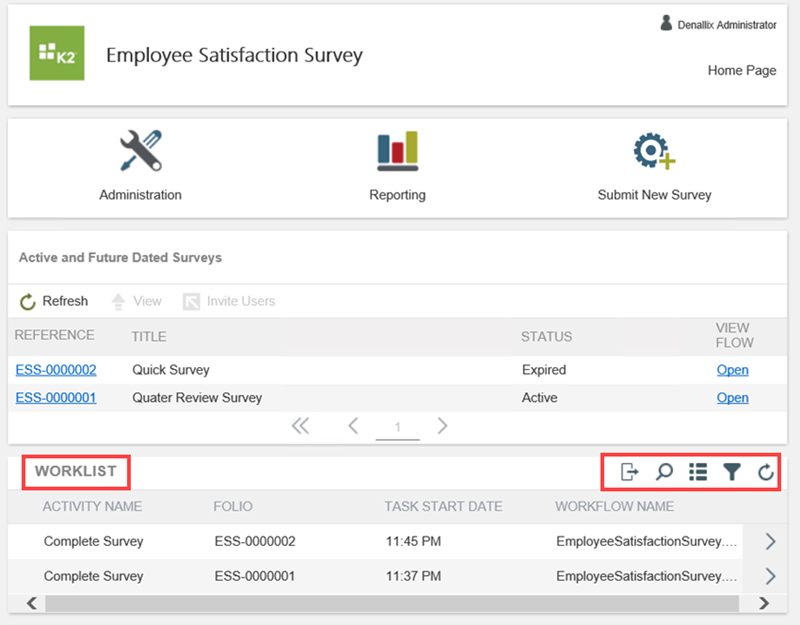Refresh the worklist with the circular arrow
Viewport: 800px width, 625px height.
[x=766, y=472]
